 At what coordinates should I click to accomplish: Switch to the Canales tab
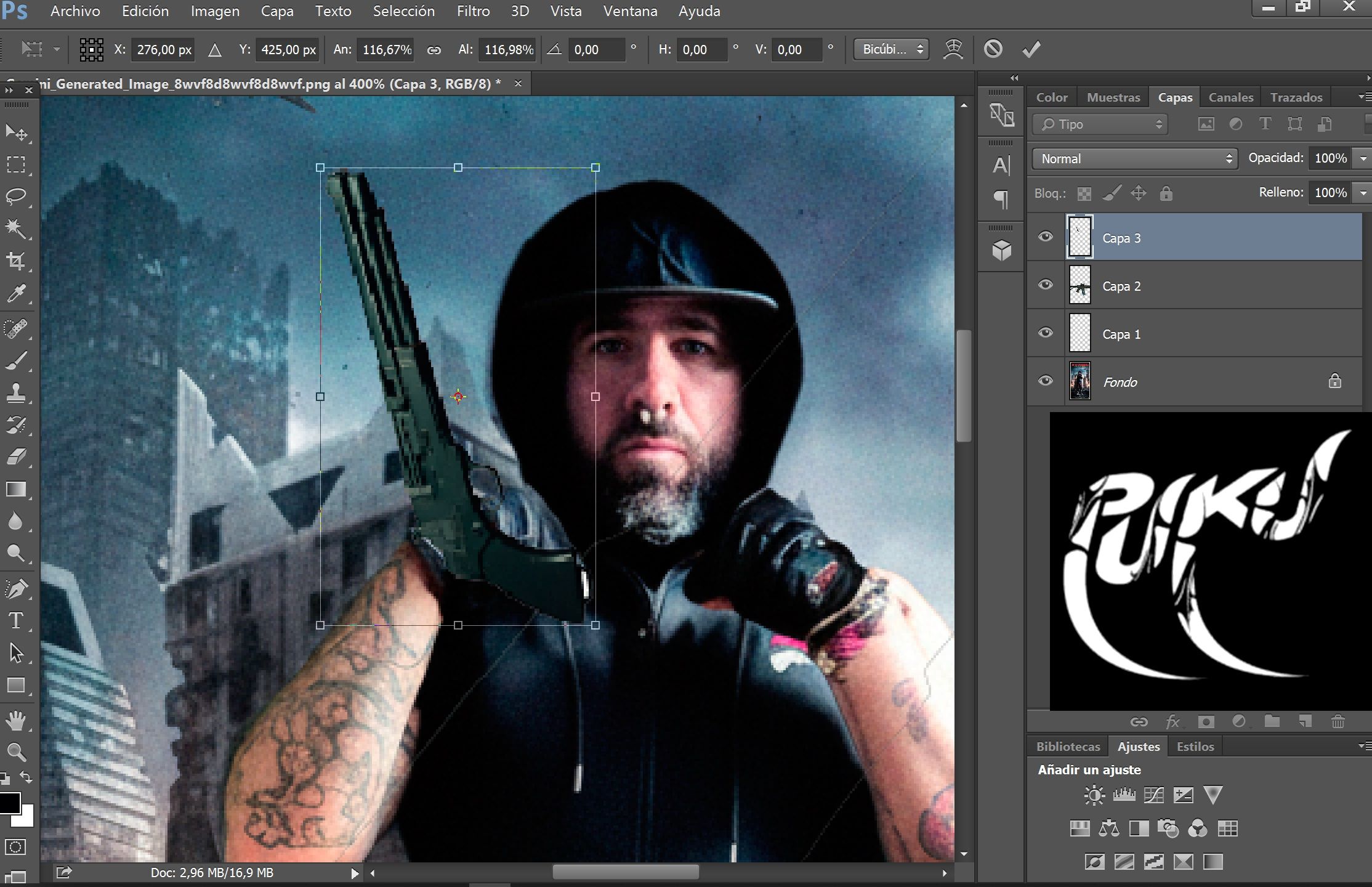pyautogui.click(x=1230, y=97)
